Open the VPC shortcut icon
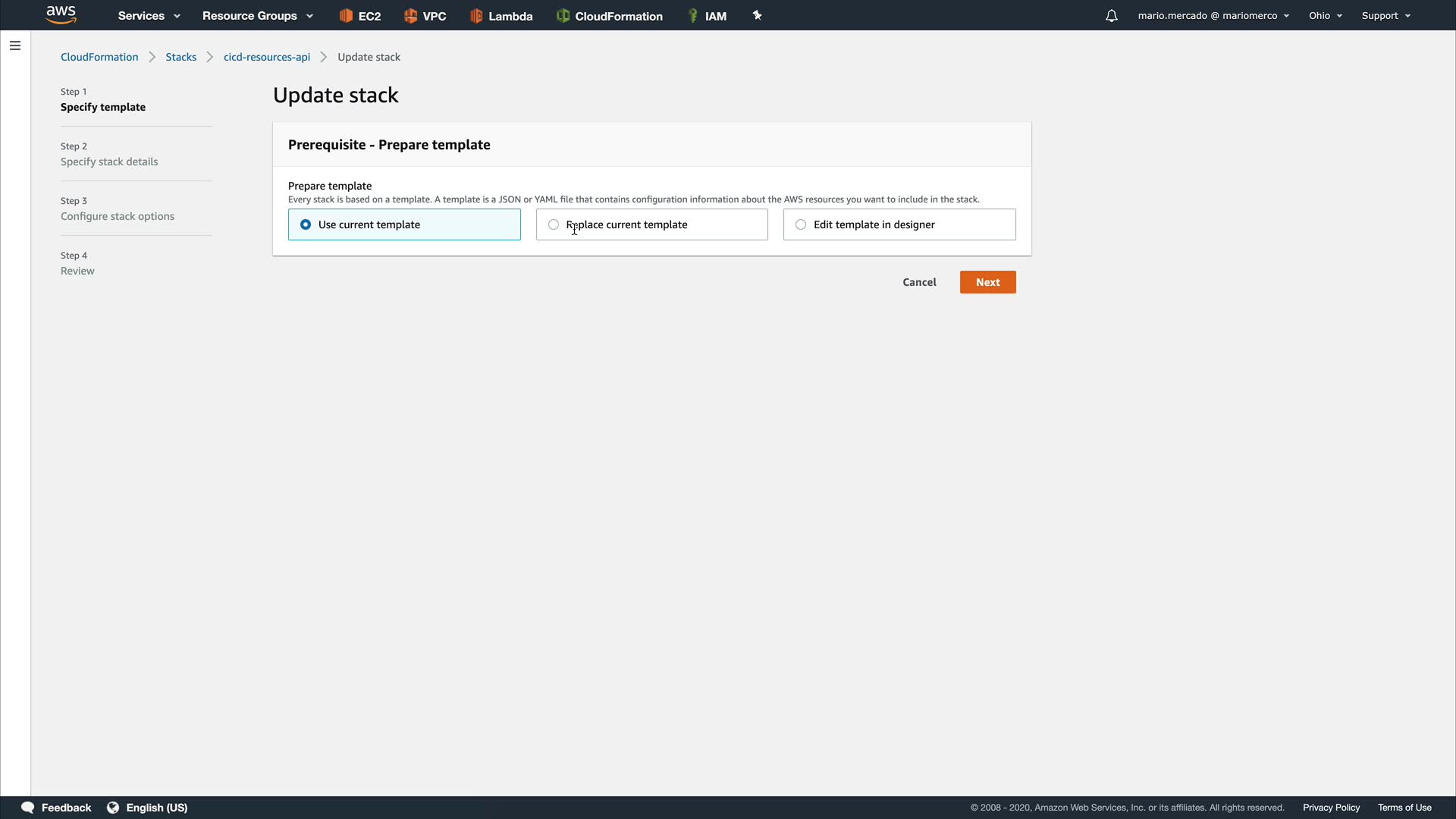The width and height of the screenshot is (1456, 819). point(425,16)
